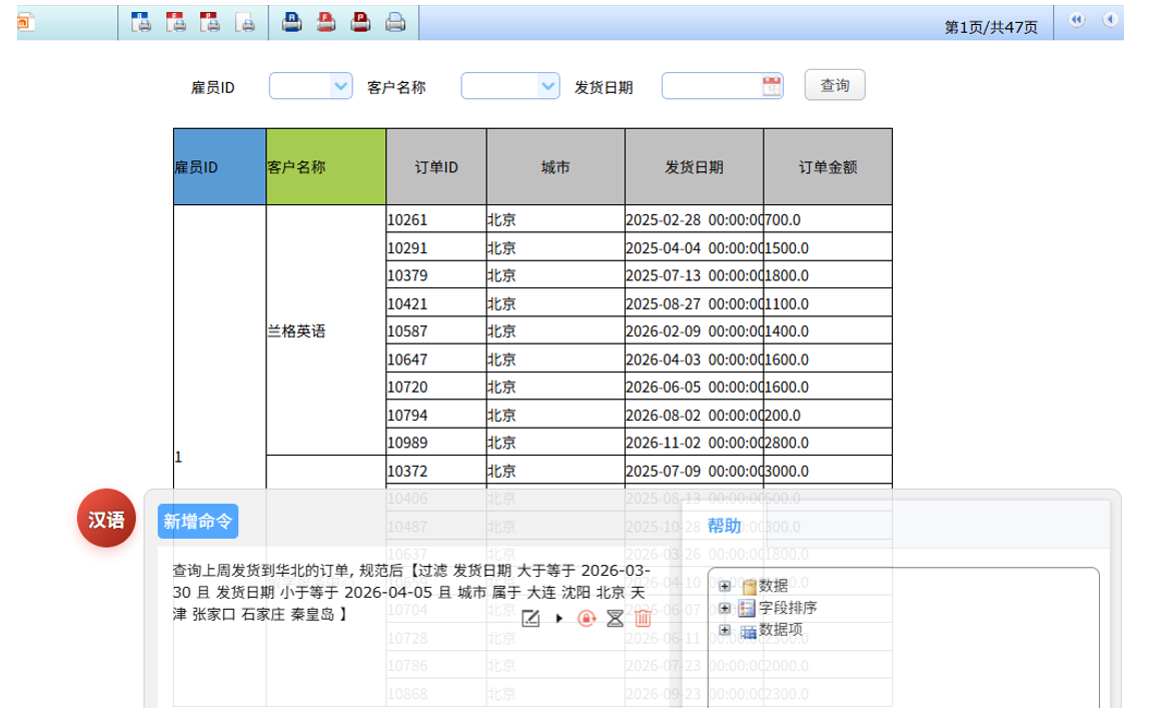Expand the 数据 tree node
Viewport: 1150px width, 715px height.
tap(725, 586)
